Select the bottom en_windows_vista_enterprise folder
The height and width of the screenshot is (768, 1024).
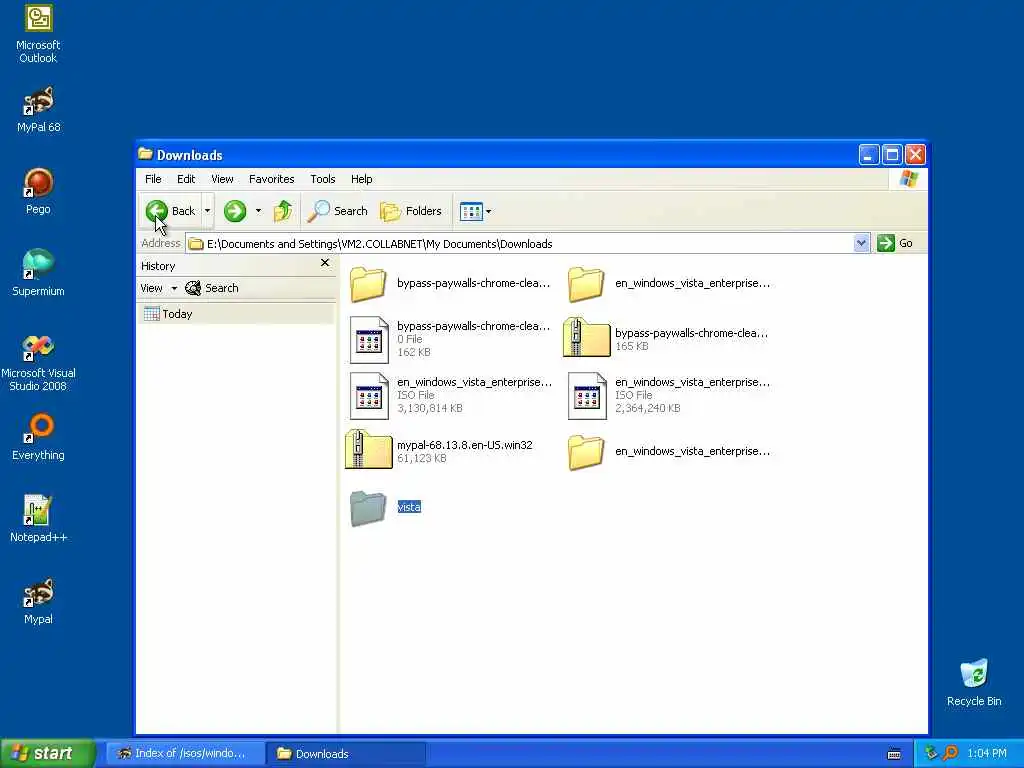pos(669,451)
